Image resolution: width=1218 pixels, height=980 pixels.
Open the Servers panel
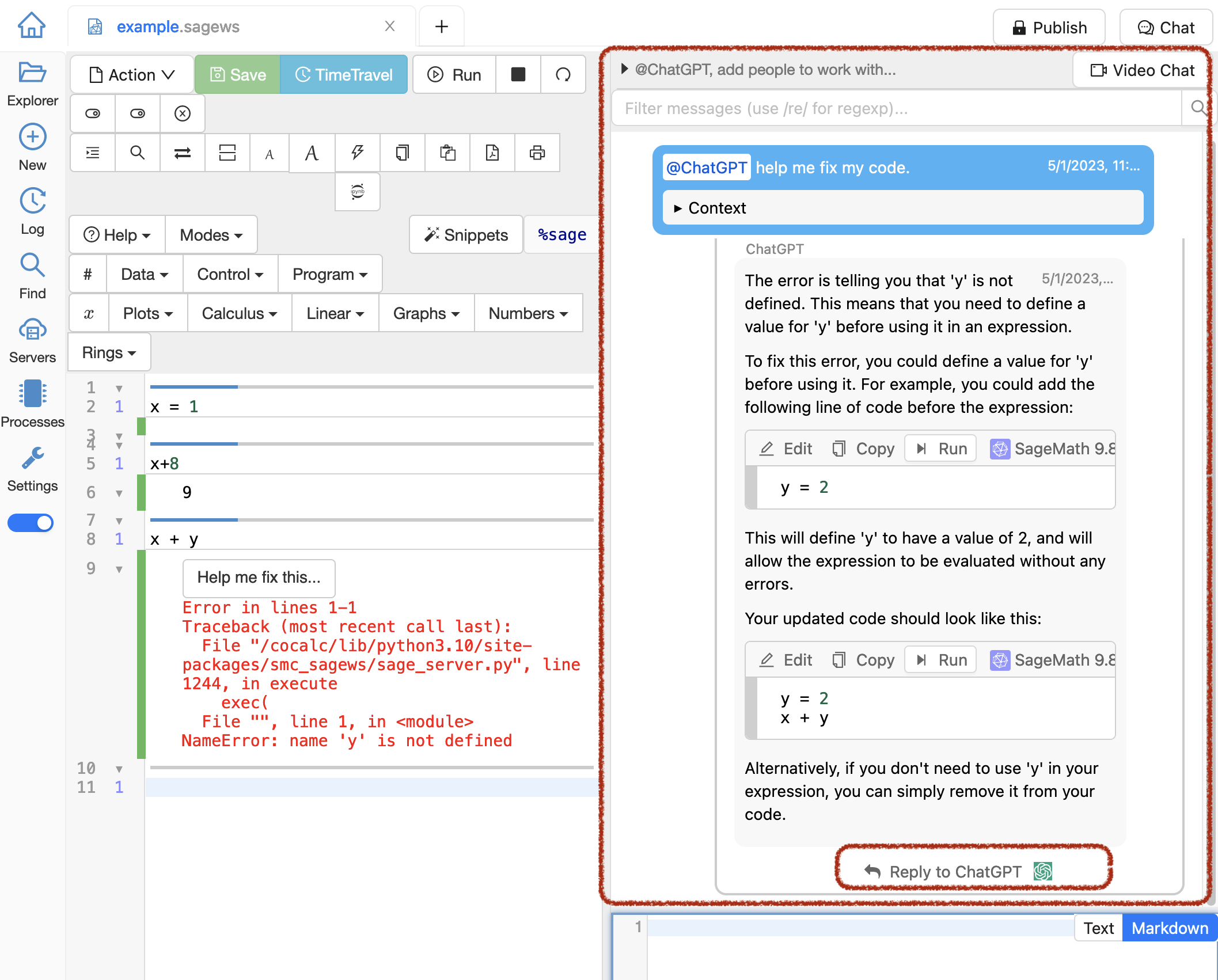(x=32, y=337)
